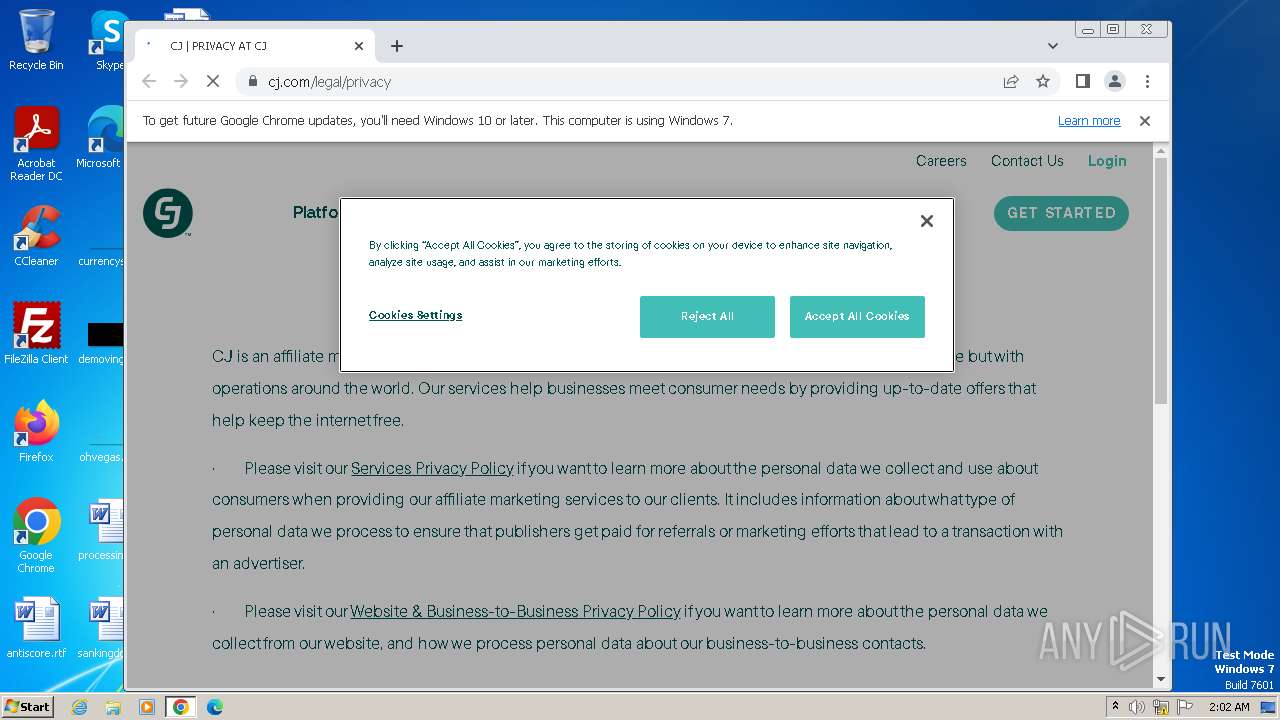Open the Chrome side panel
Screen dimensions: 1280x720
pyautogui.click(x=1082, y=81)
